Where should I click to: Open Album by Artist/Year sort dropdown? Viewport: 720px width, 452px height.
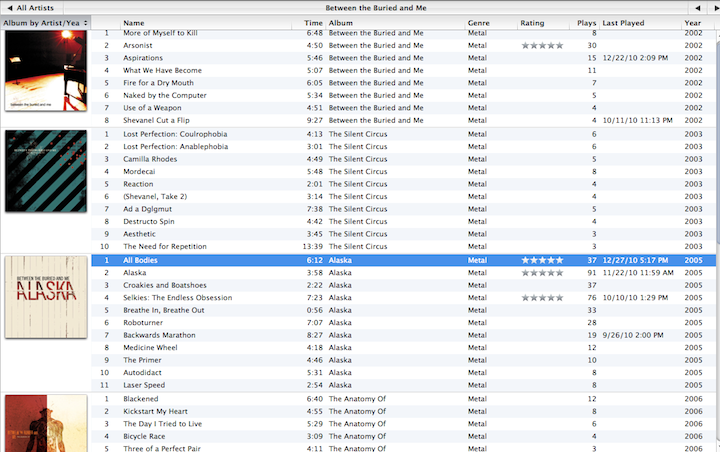coord(45,23)
